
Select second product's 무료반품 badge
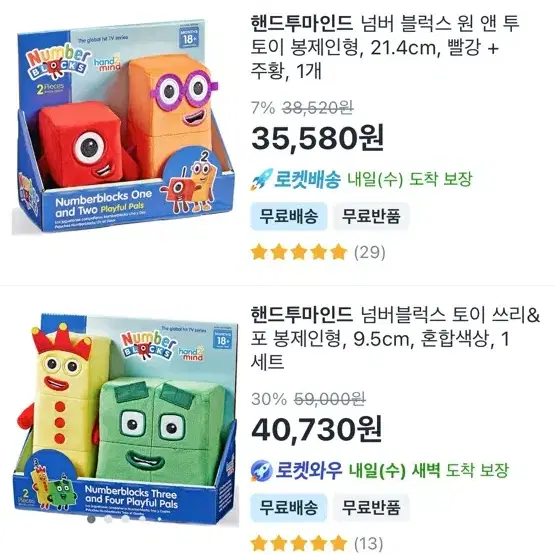tap(371, 508)
